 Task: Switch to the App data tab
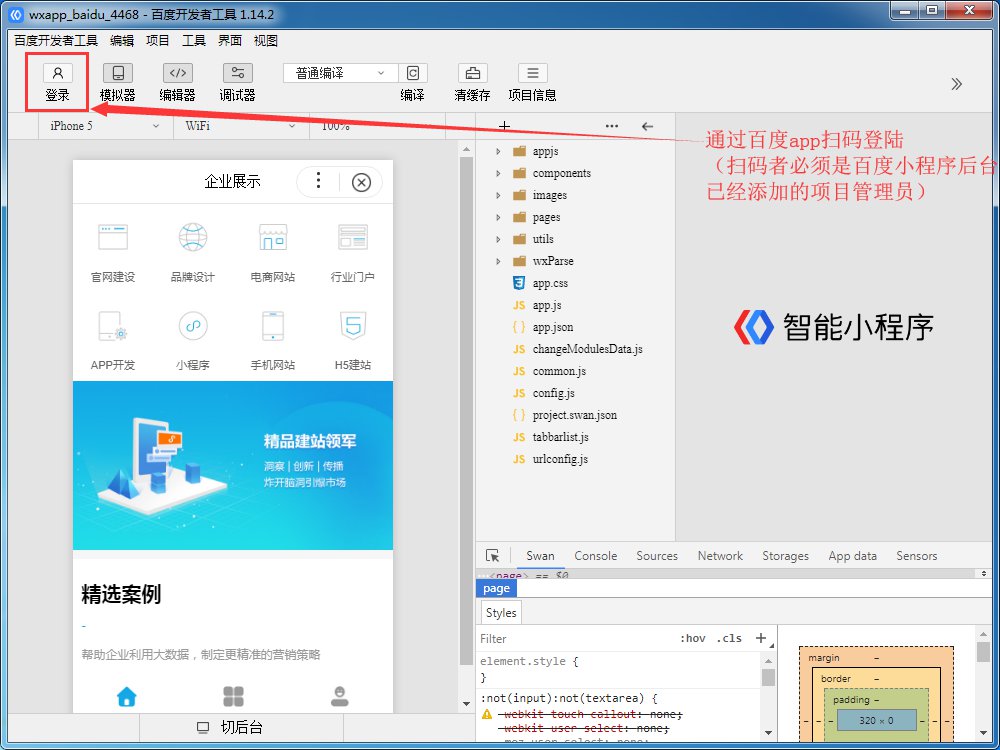tap(852, 555)
